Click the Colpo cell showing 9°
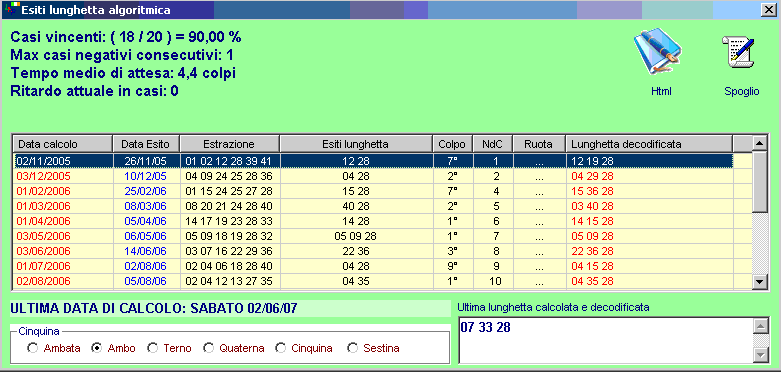 pyautogui.click(x=452, y=266)
